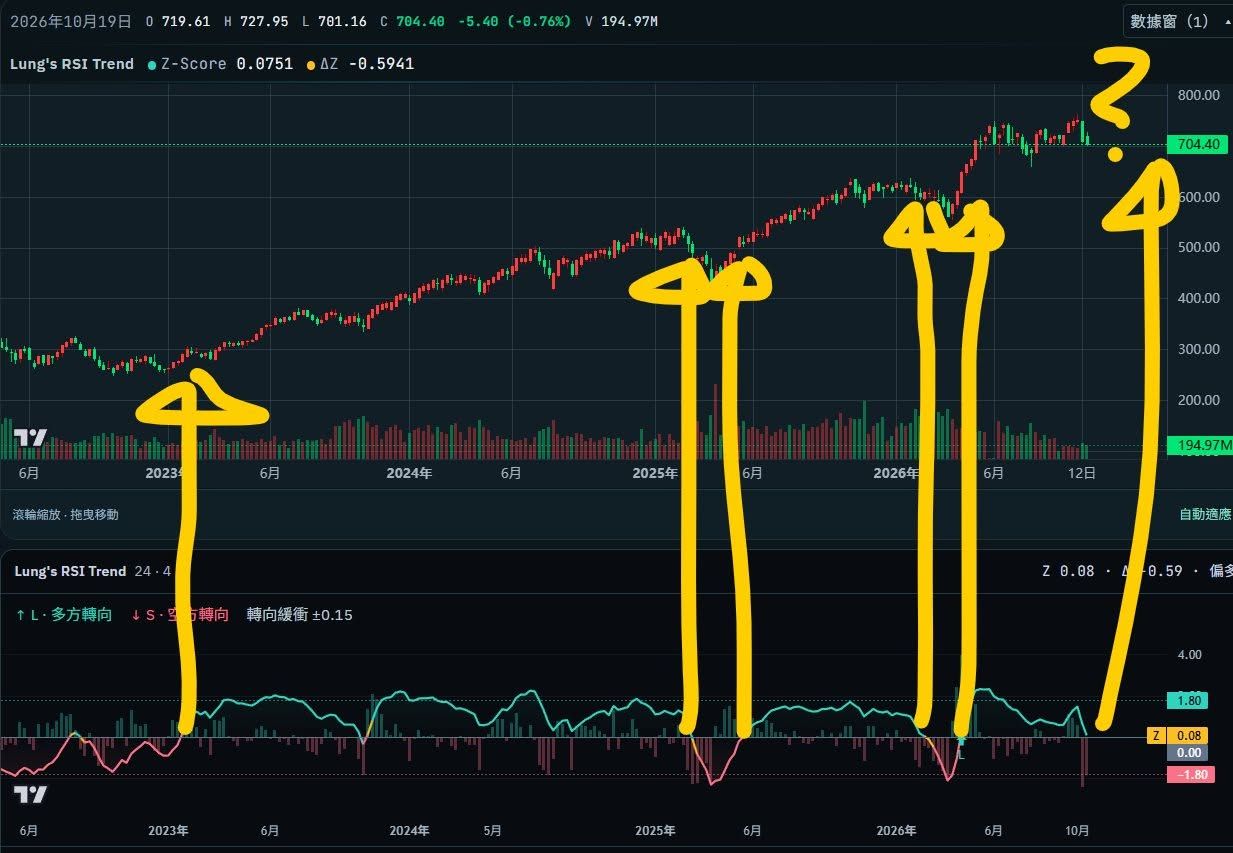Click the 自動適應 button

(x=1206, y=514)
